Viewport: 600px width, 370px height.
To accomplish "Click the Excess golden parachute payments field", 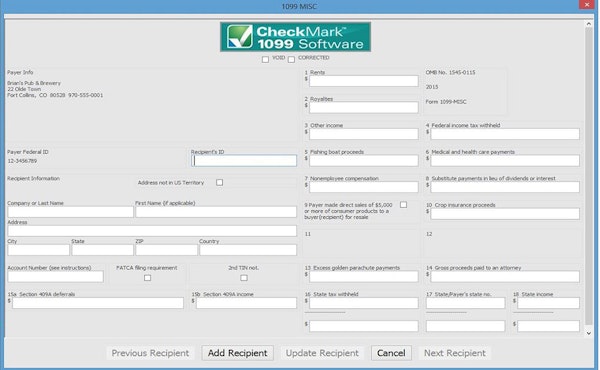I will pyautogui.click(x=364, y=276).
